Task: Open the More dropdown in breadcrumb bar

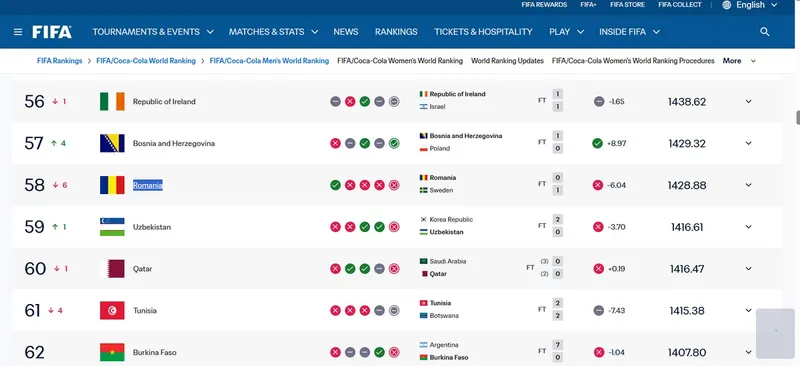Action: [739, 61]
